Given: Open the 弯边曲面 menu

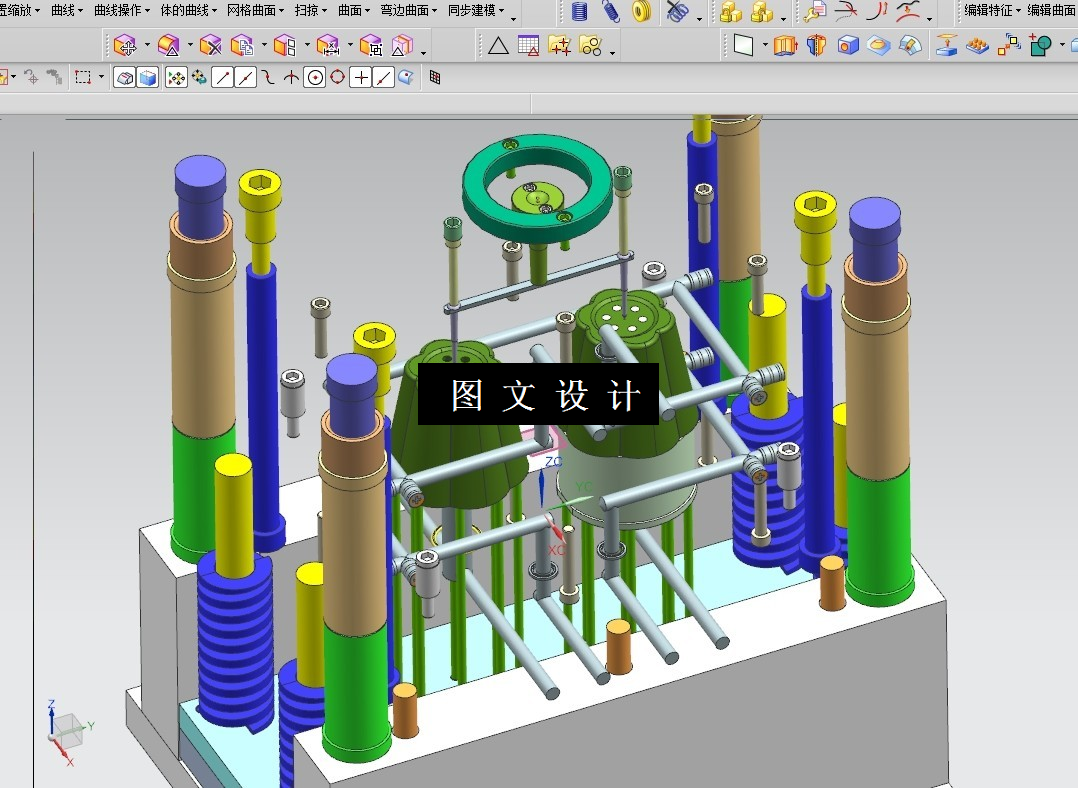Looking at the screenshot, I should [x=408, y=10].
